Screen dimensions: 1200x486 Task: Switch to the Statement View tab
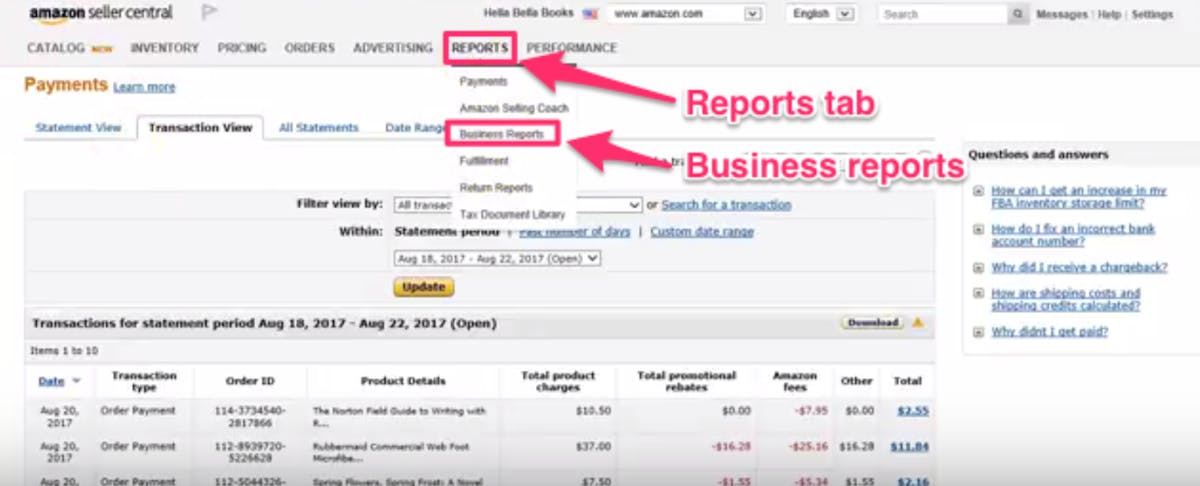pyautogui.click(x=78, y=128)
